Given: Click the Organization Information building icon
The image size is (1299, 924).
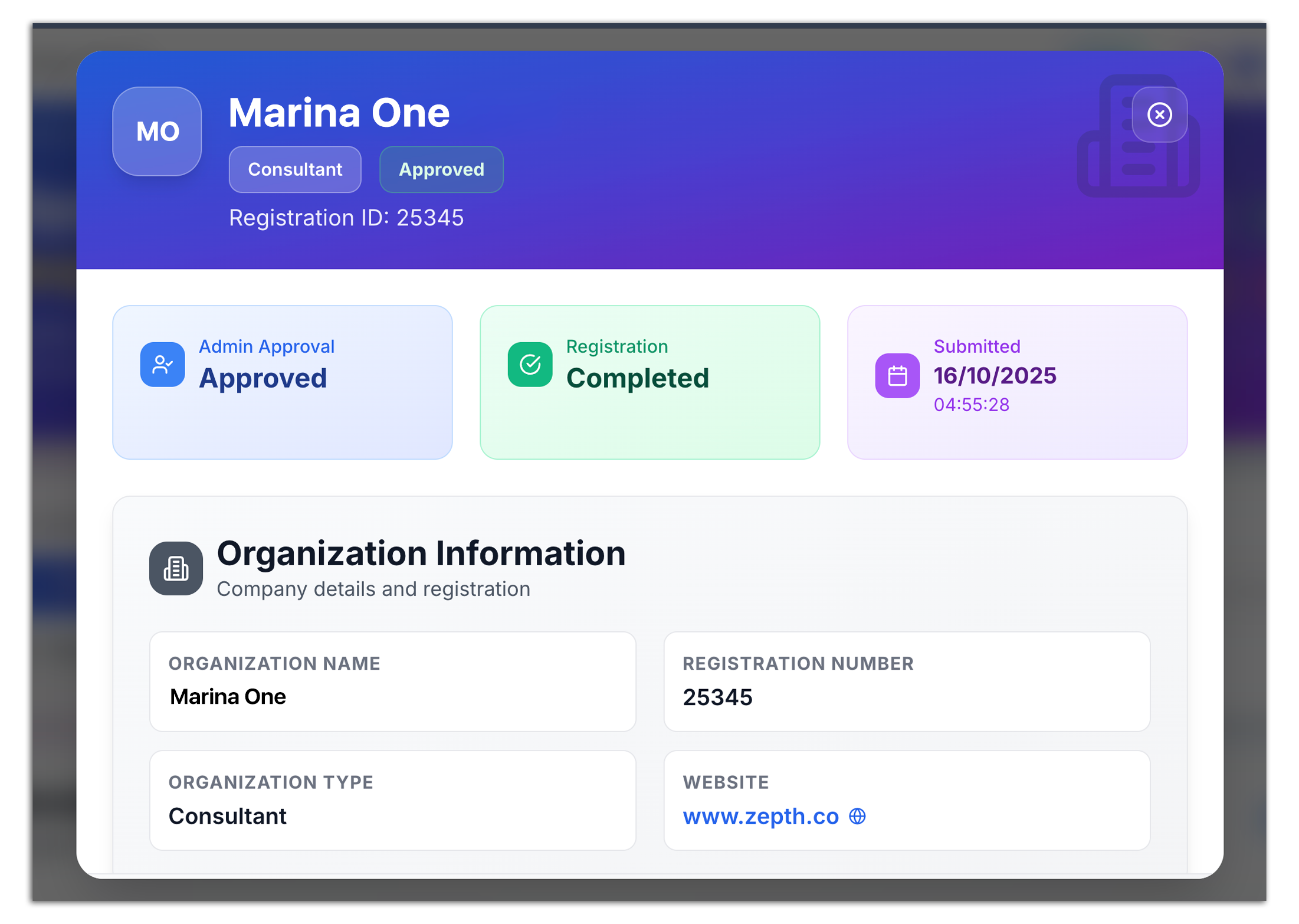Looking at the screenshot, I should point(176,568).
